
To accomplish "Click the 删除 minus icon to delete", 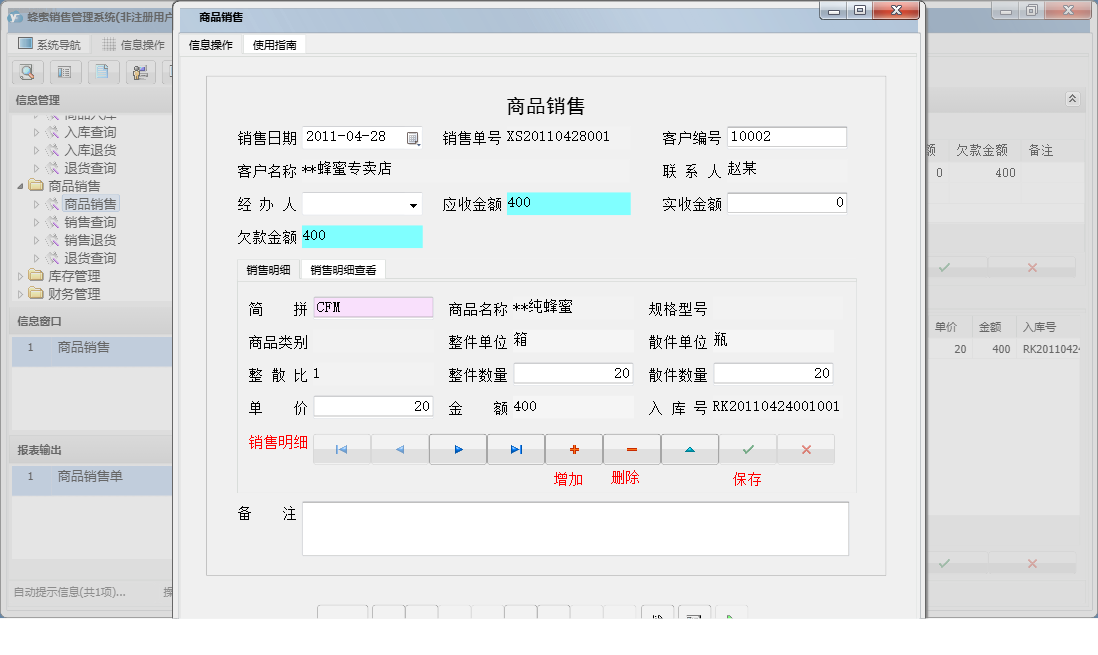I will 631,449.
